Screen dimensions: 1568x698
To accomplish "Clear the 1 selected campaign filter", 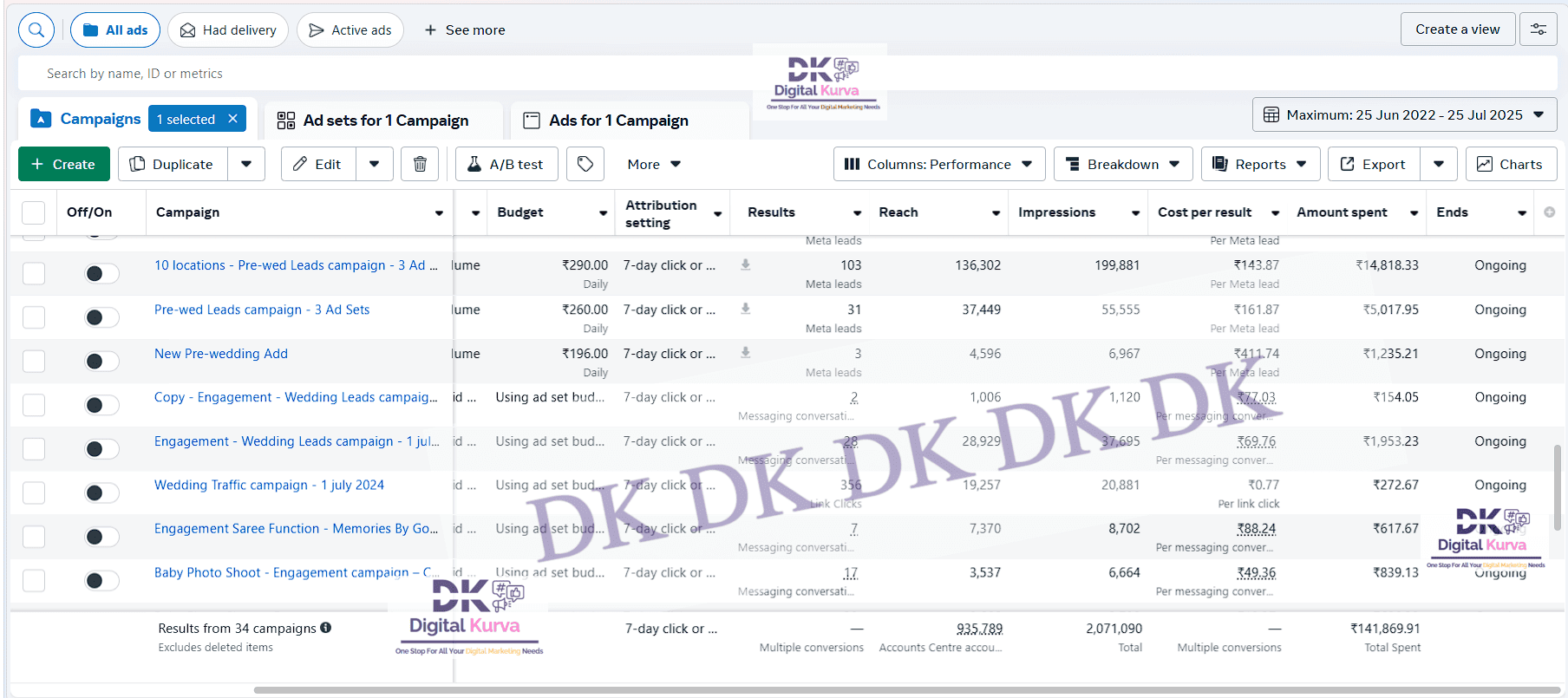I will (x=232, y=119).
